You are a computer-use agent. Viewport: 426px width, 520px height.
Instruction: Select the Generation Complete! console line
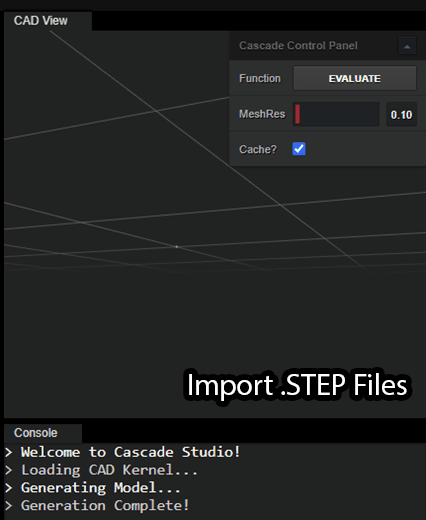[105, 506]
